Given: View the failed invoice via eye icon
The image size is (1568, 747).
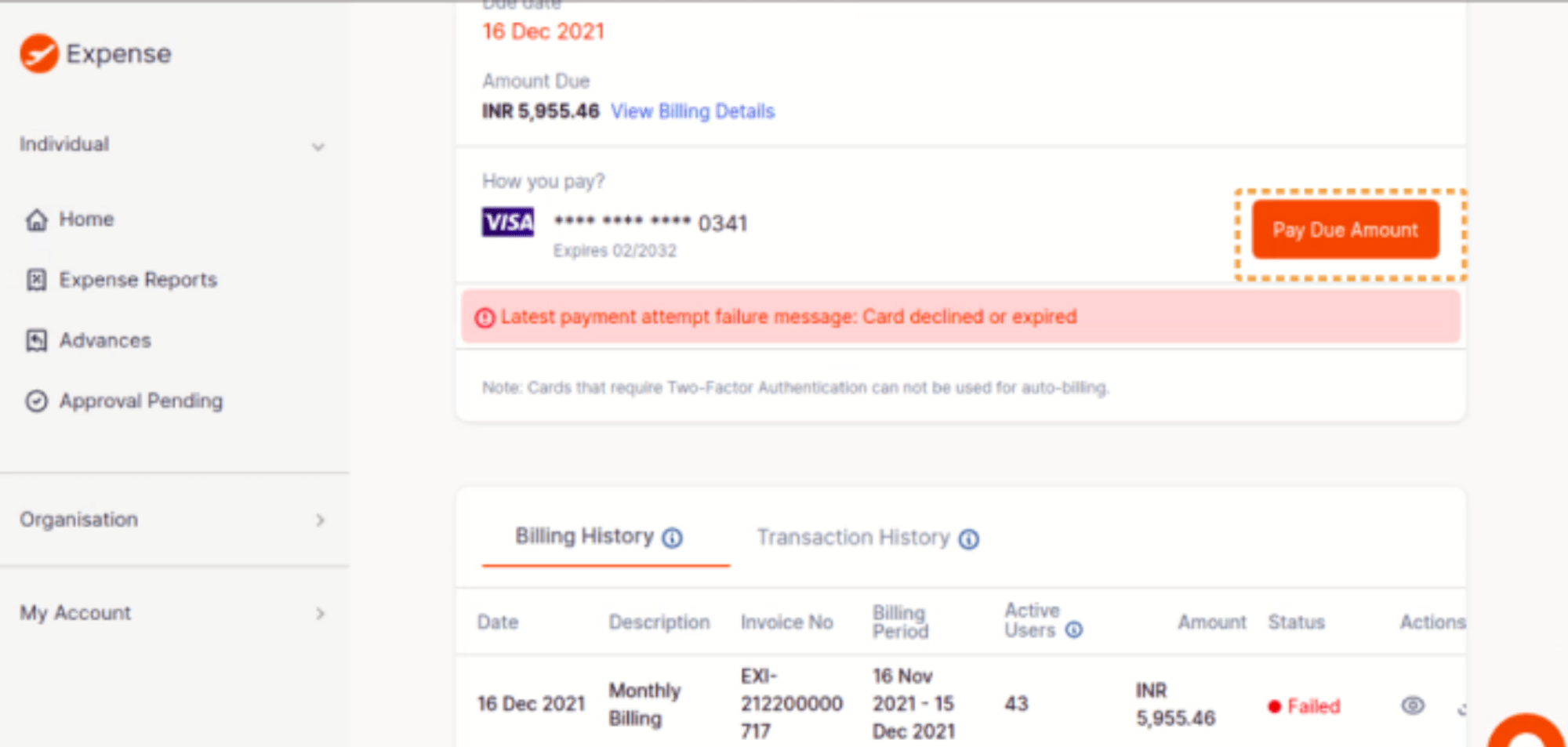Looking at the screenshot, I should point(1413,705).
